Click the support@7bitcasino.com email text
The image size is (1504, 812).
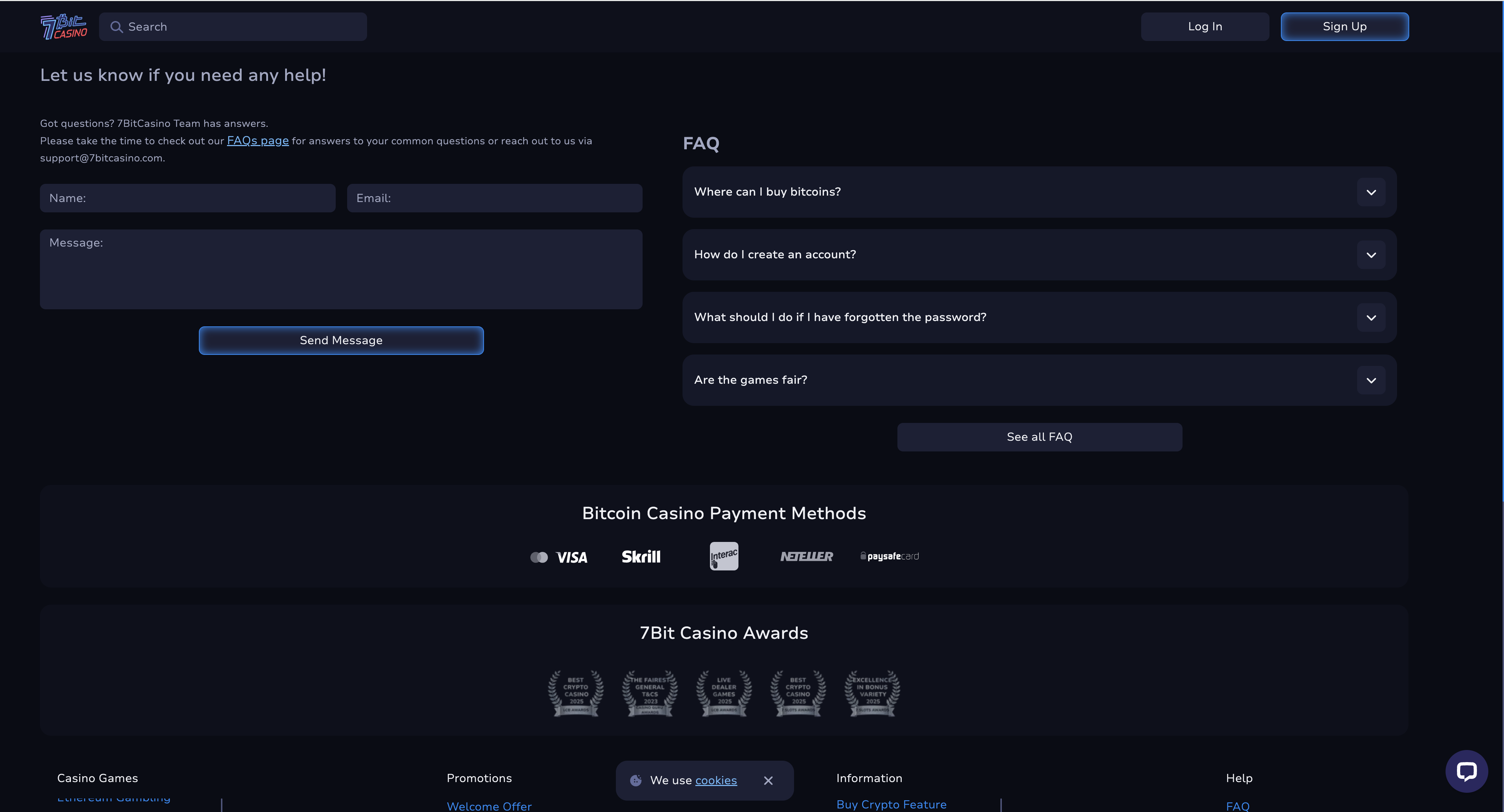click(102, 158)
